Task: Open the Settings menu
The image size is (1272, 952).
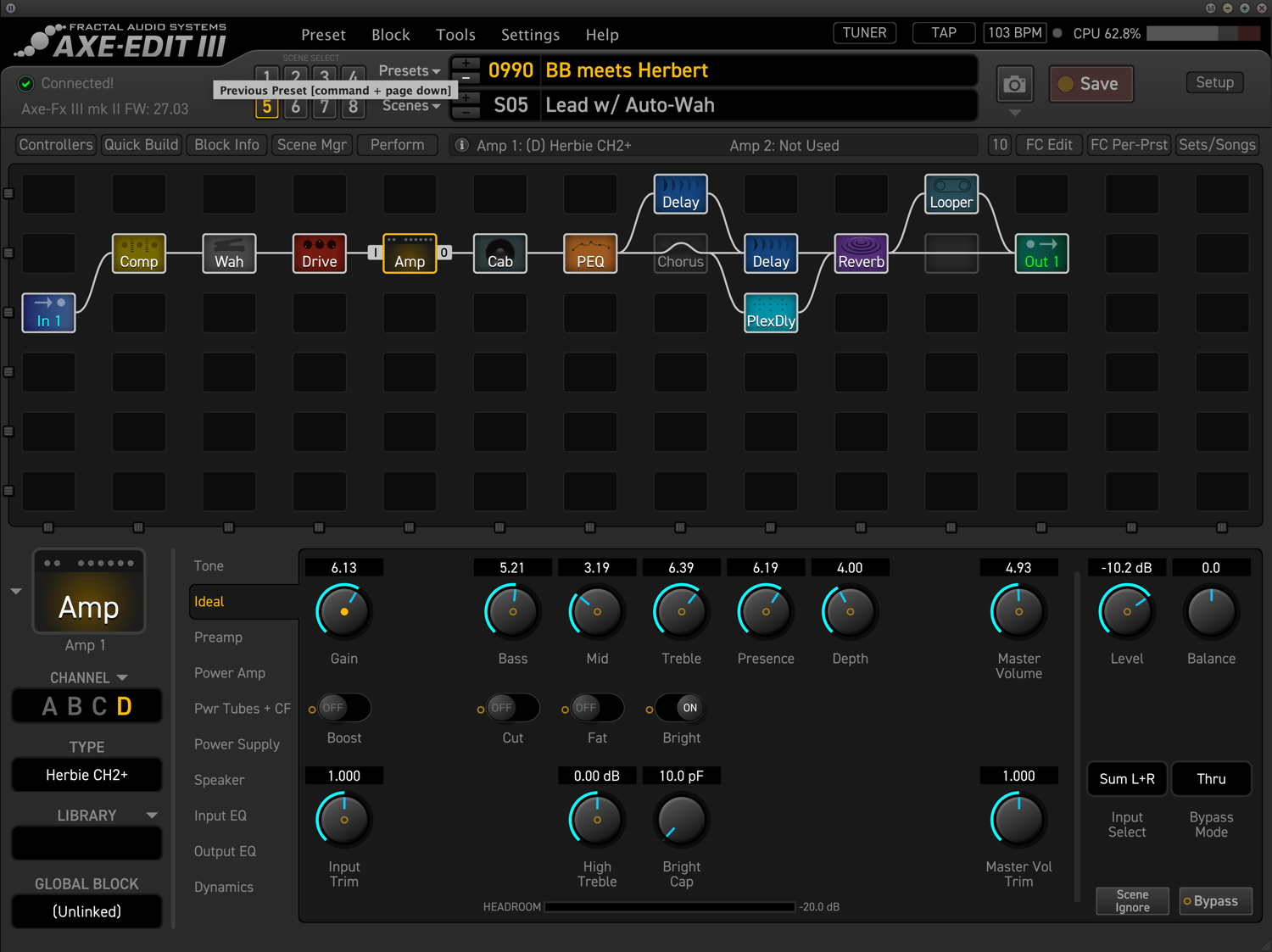Action: (x=530, y=35)
